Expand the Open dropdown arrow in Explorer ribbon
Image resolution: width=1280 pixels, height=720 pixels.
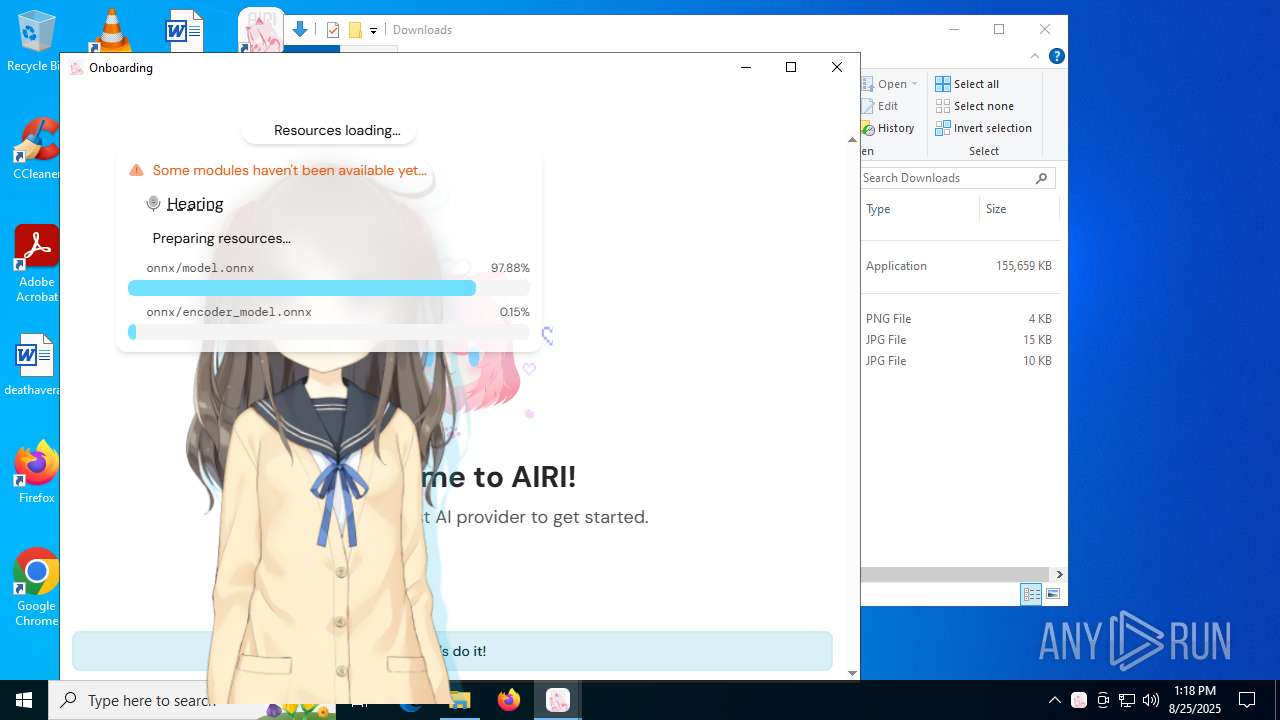(x=914, y=84)
